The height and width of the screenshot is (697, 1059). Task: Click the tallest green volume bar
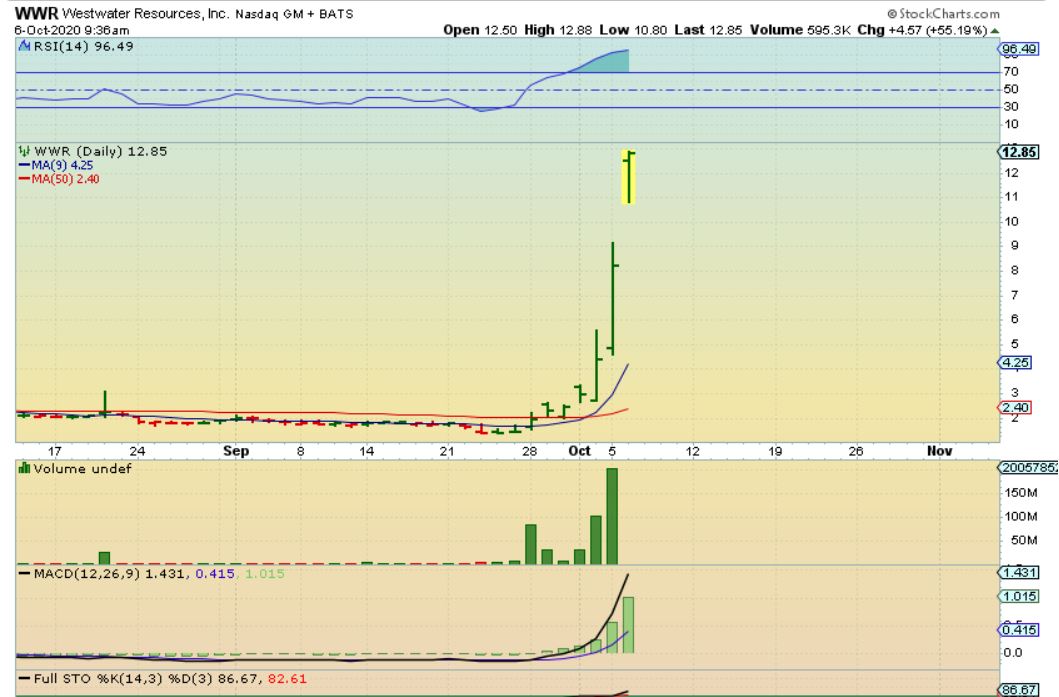[612, 516]
